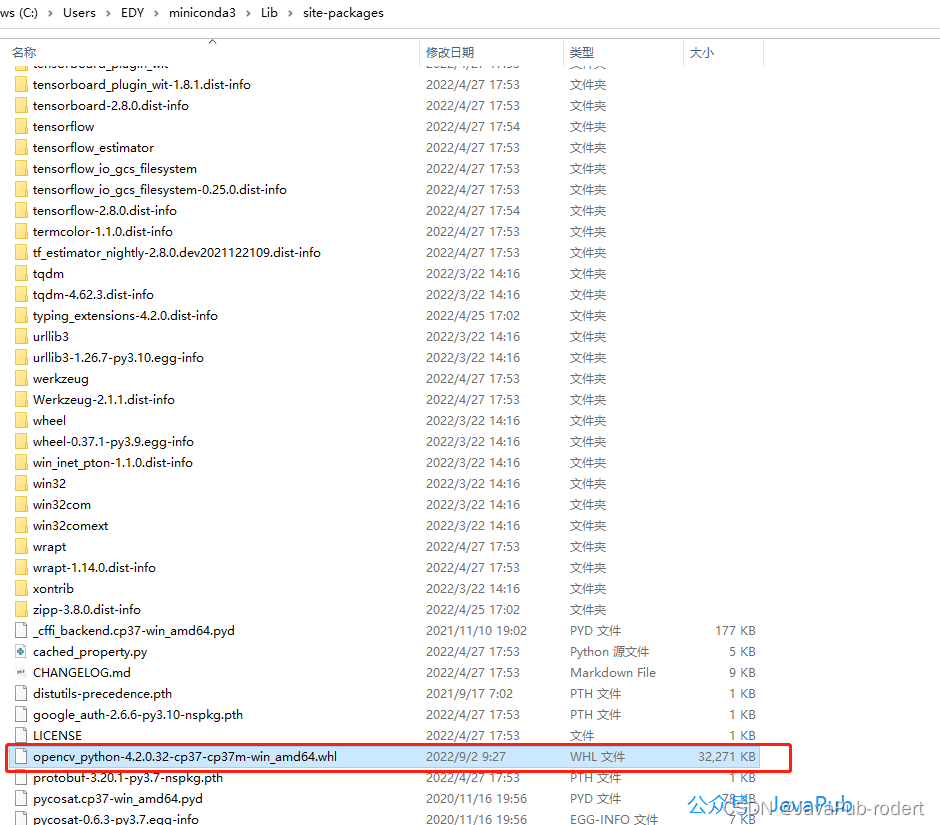Select urllib3-1.26.7-py3.10.egg-info folder name
The height and width of the screenshot is (825, 940).
point(118,357)
